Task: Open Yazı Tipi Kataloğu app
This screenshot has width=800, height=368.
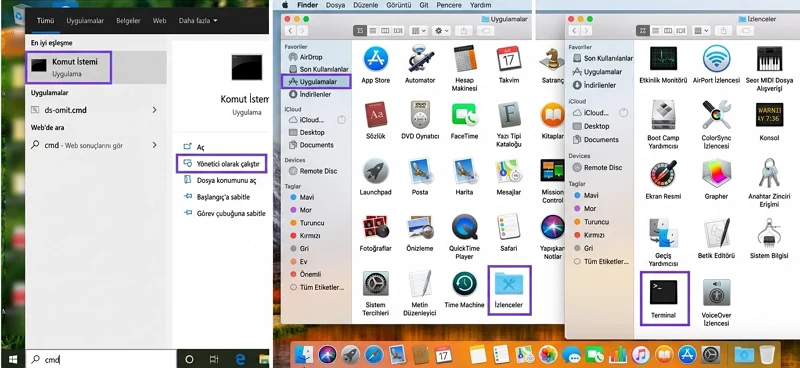Action: click(x=508, y=115)
